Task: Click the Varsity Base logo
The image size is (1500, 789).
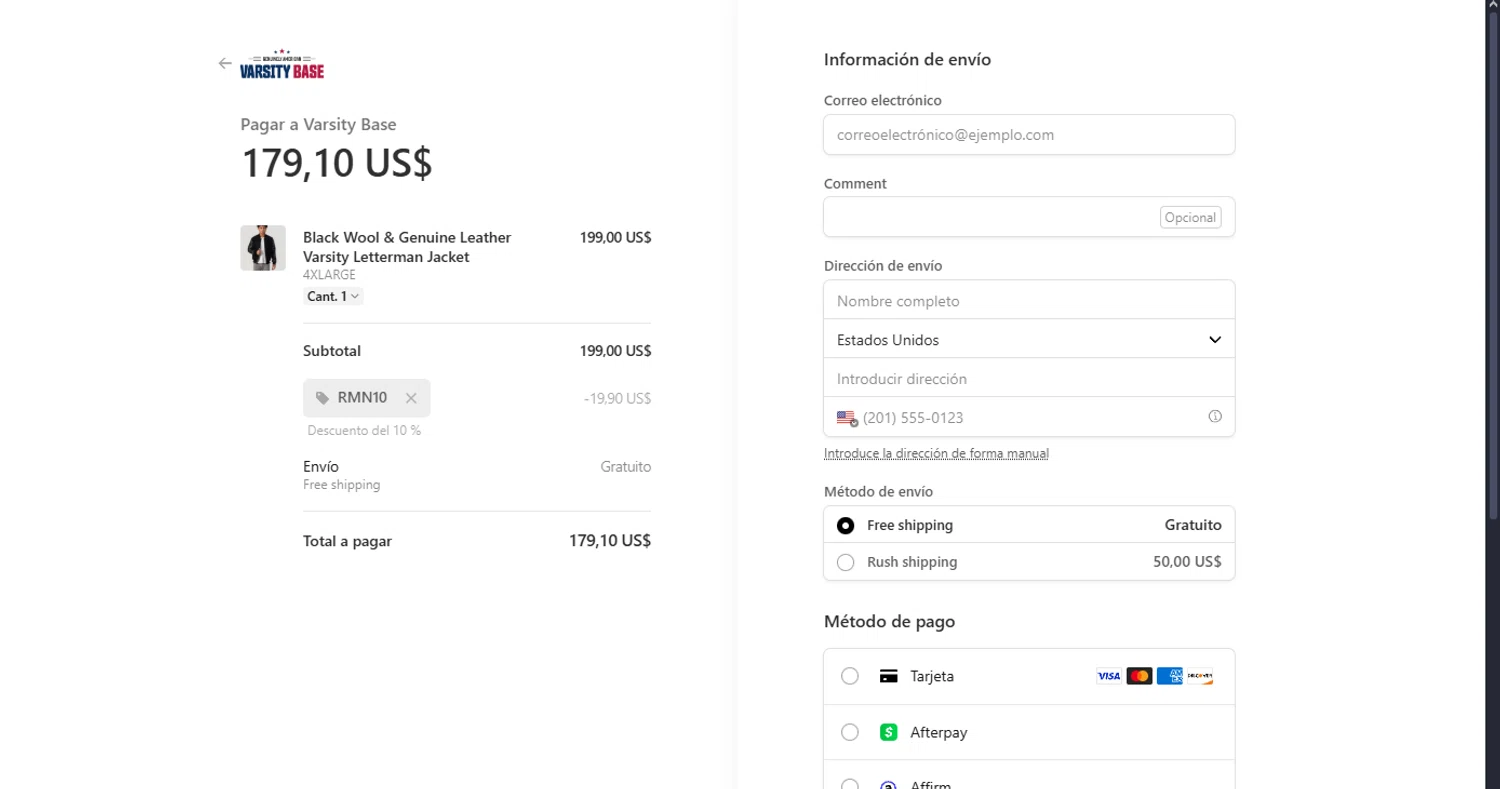Action: pos(282,65)
